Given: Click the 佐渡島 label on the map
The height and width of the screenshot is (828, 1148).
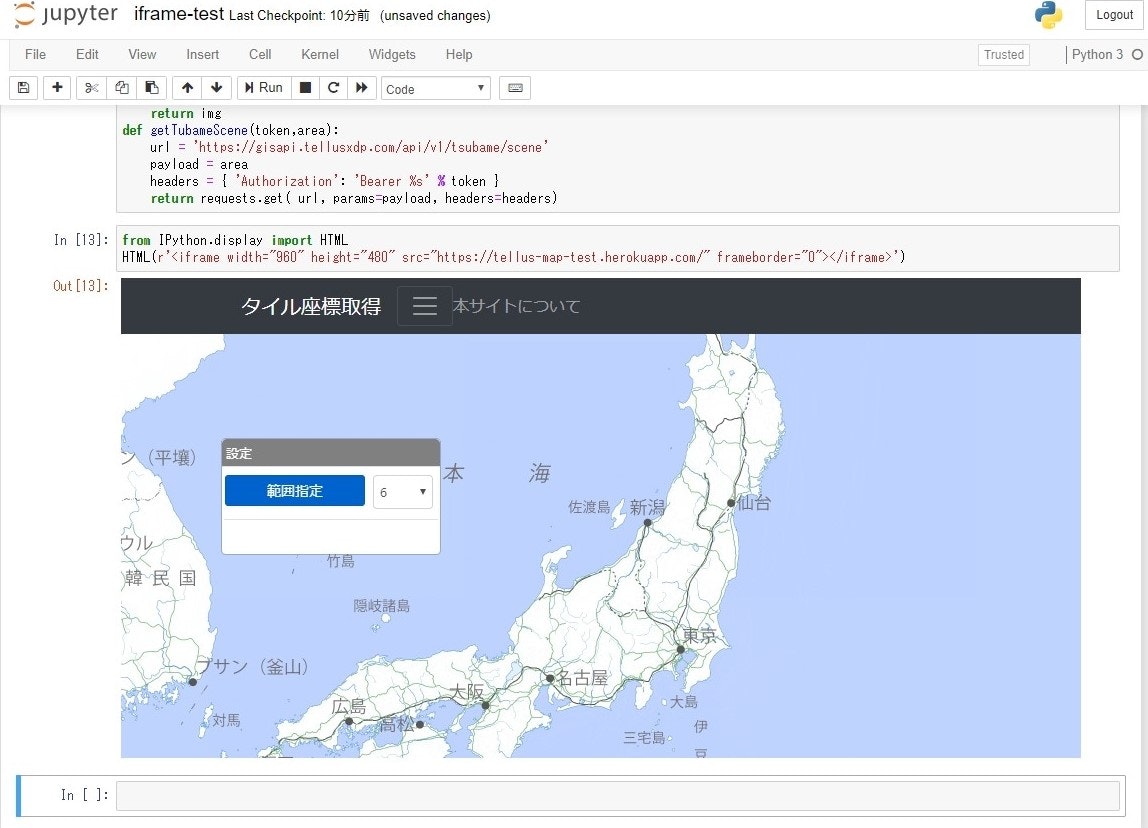Looking at the screenshot, I should [x=589, y=507].
